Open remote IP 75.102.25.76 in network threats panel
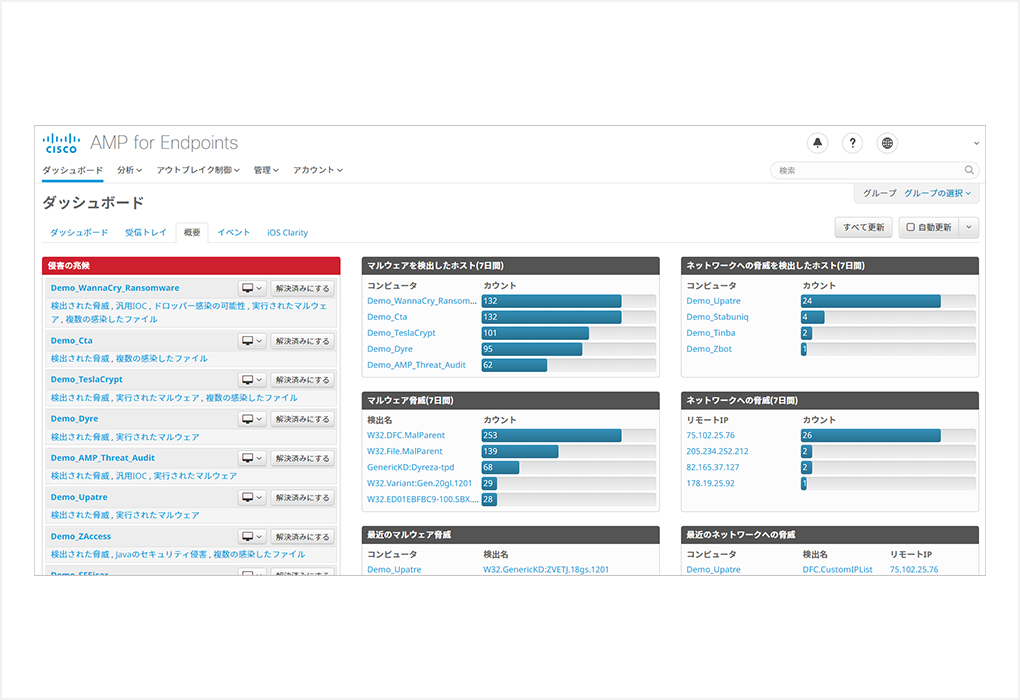 click(x=710, y=435)
